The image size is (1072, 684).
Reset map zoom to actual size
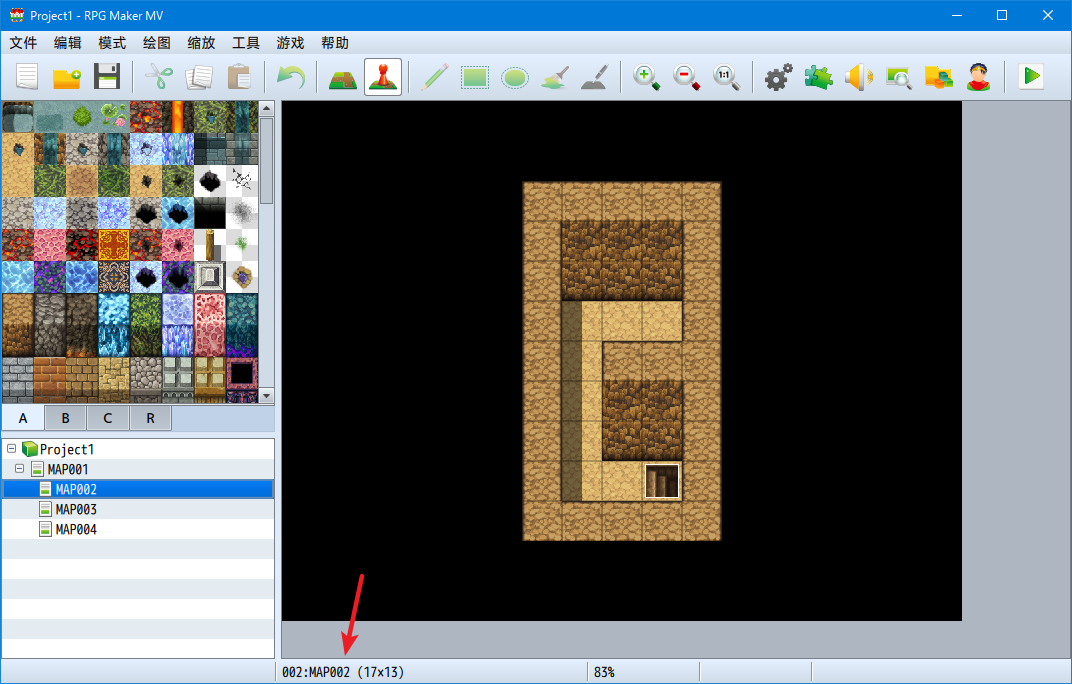[726, 76]
